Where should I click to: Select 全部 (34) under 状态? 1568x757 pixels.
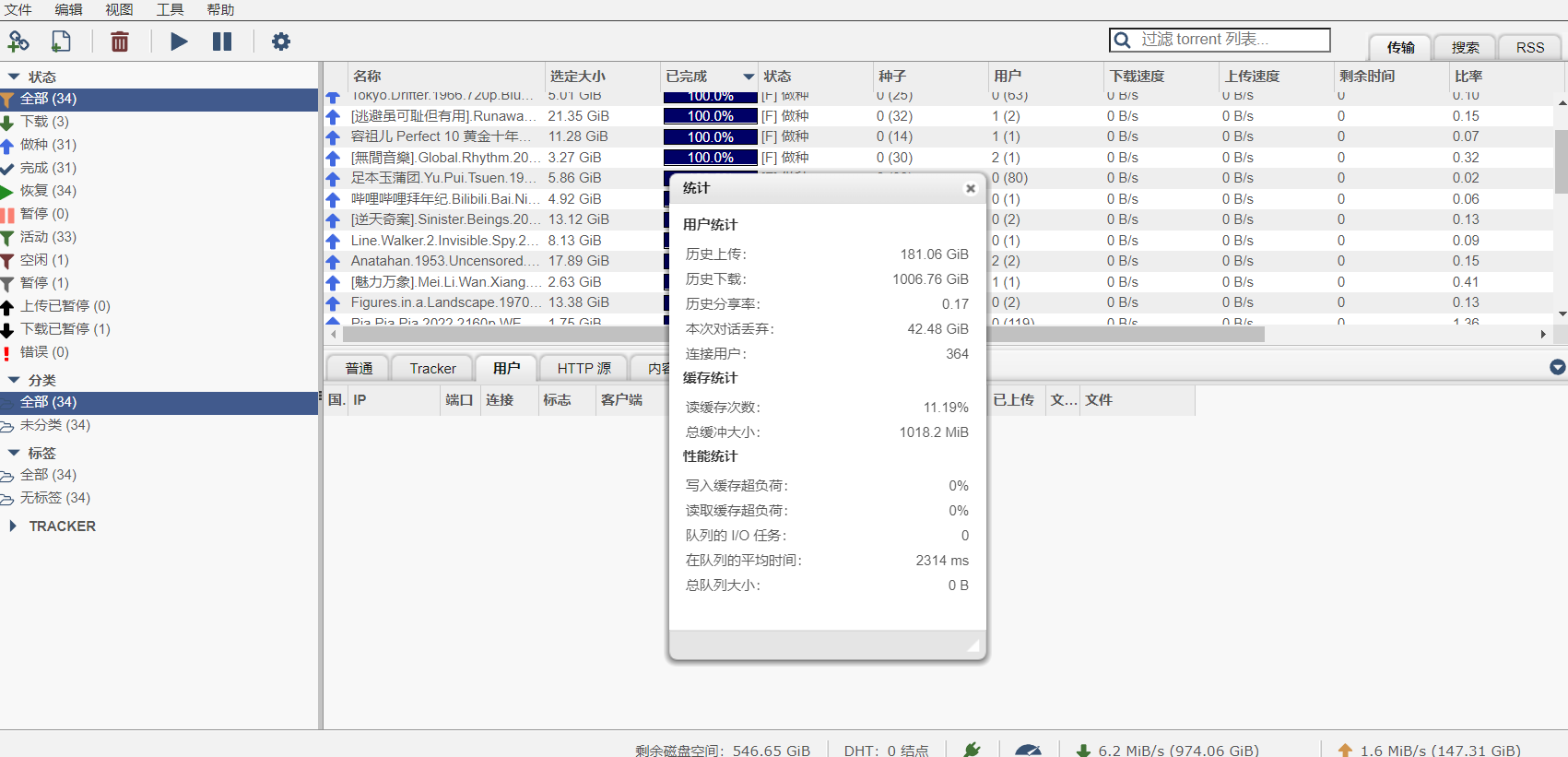coord(159,99)
